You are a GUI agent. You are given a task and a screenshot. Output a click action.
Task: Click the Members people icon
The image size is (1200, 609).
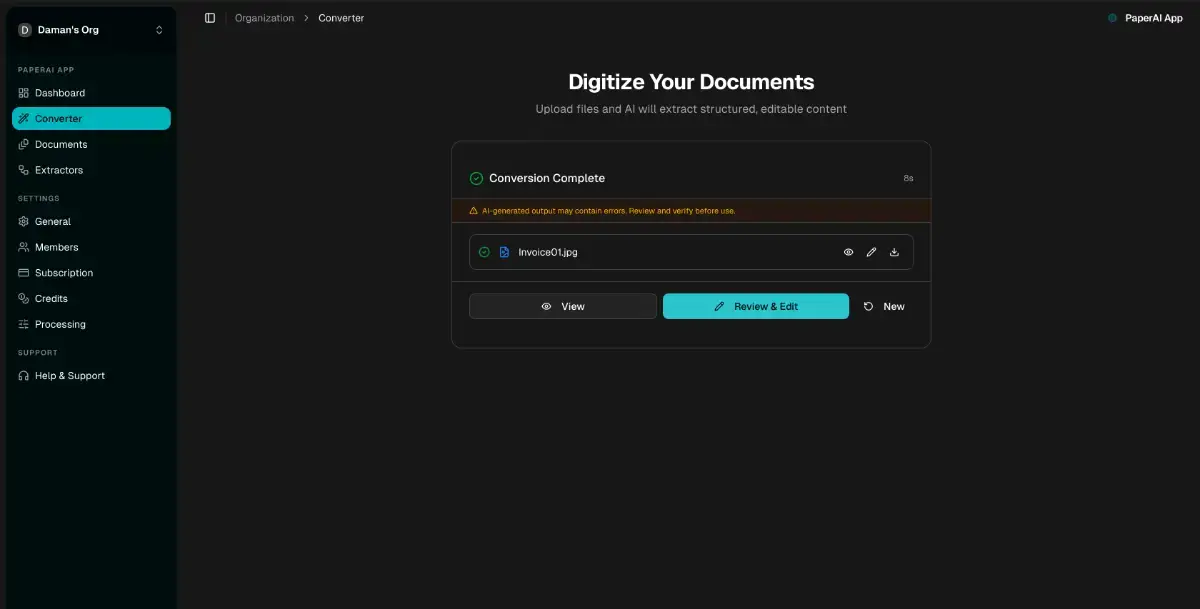[24, 247]
